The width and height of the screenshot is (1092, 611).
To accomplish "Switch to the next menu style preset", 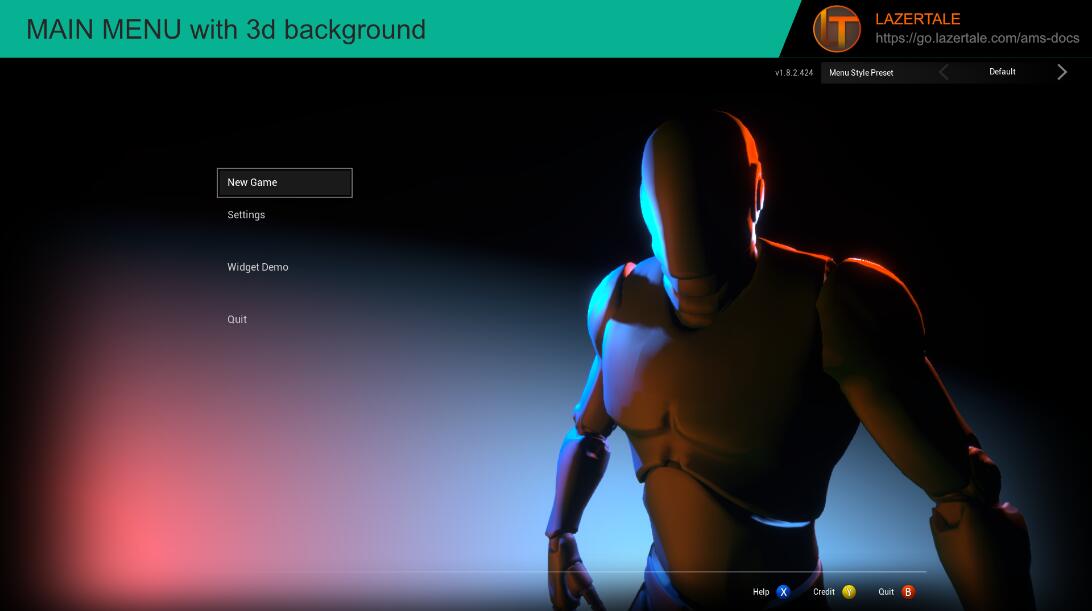I will (x=1062, y=72).
